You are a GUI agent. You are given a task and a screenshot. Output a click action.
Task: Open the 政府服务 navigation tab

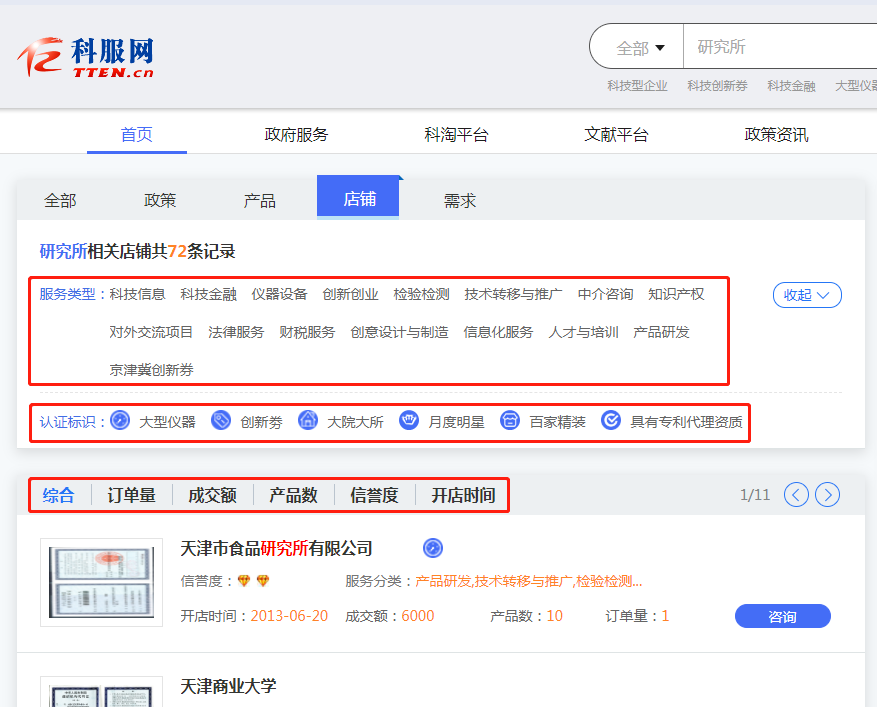(x=296, y=134)
